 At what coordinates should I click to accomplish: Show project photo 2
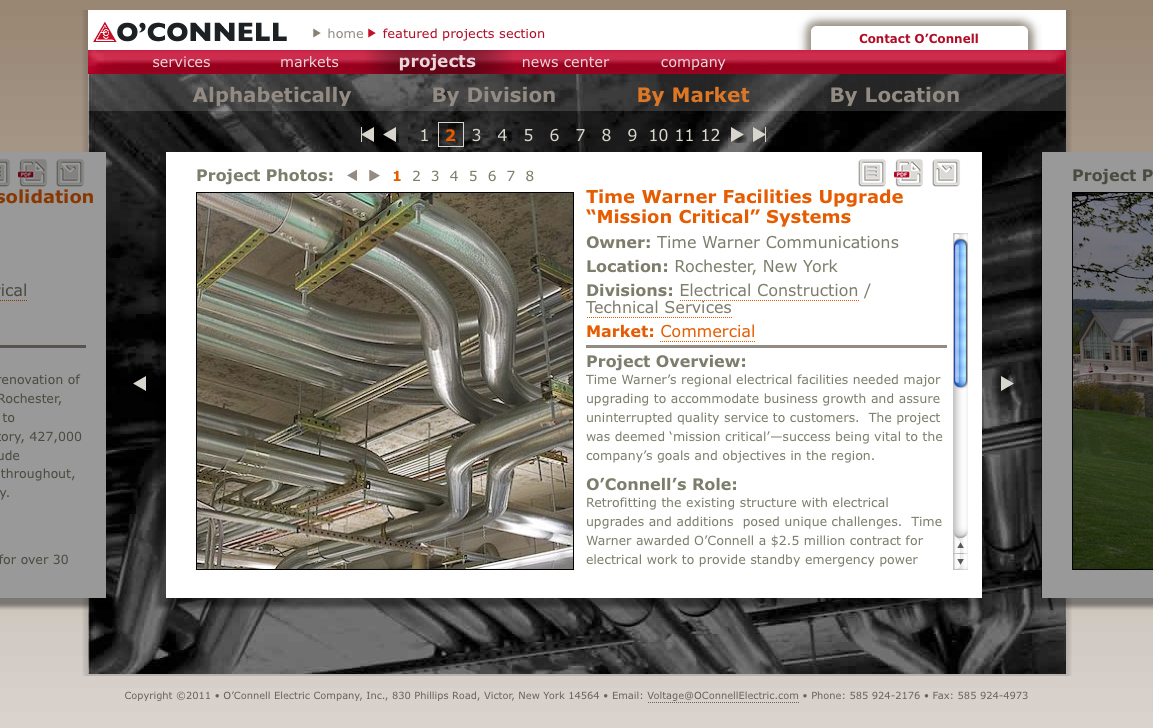click(416, 176)
